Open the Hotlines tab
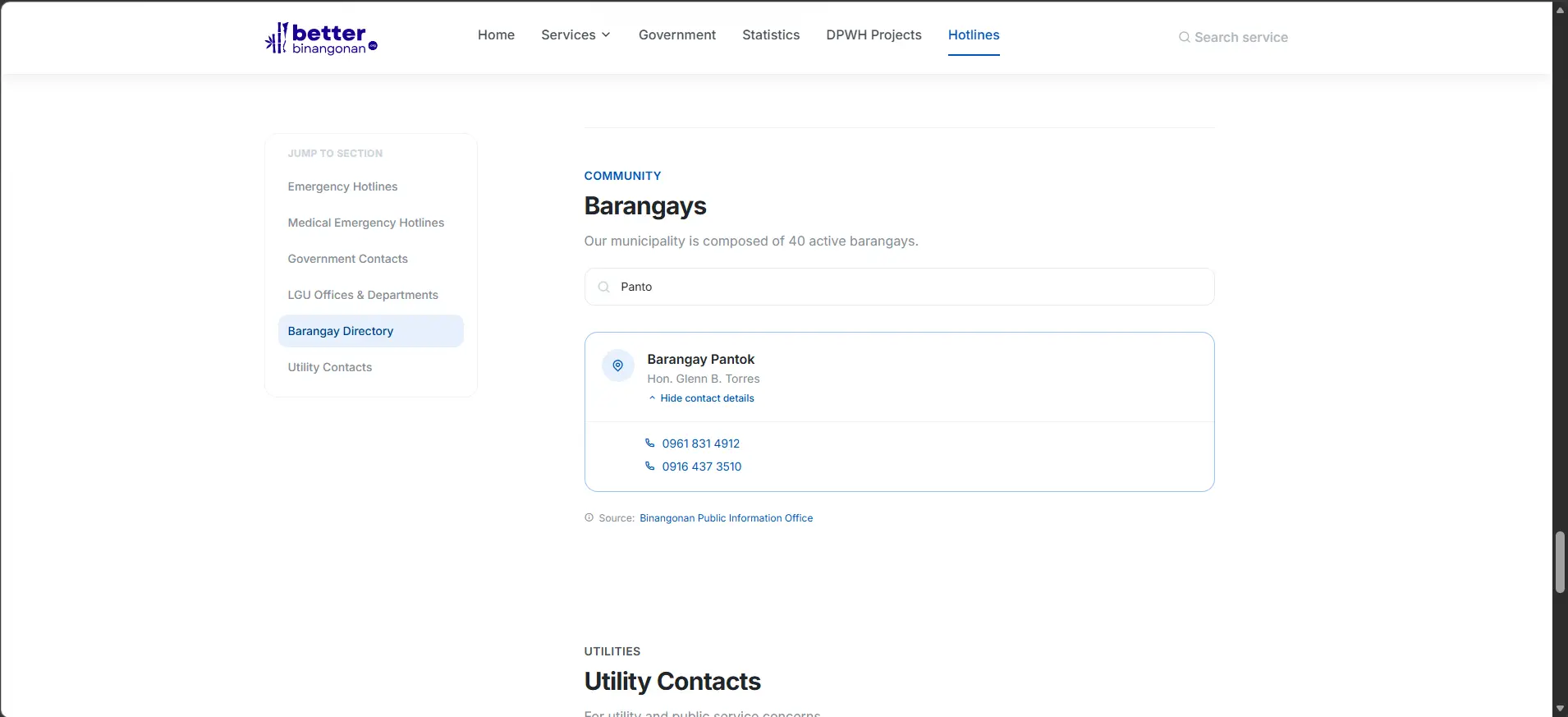1568x717 pixels. point(974,34)
